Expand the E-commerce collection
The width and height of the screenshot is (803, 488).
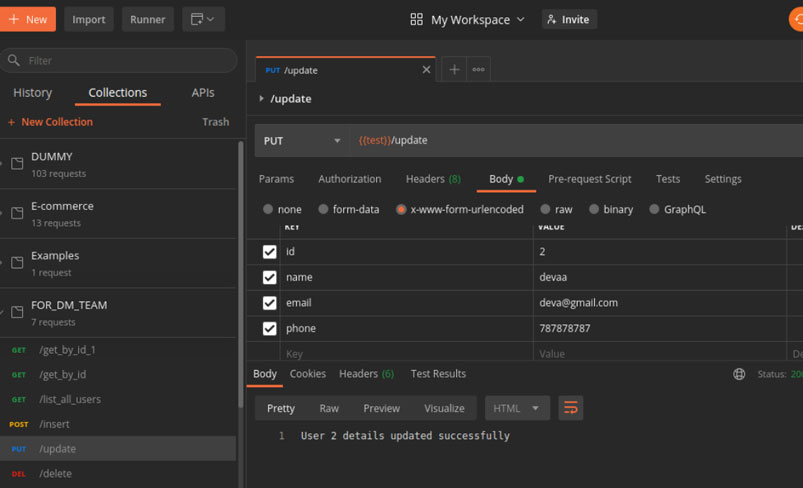point(2,213)
